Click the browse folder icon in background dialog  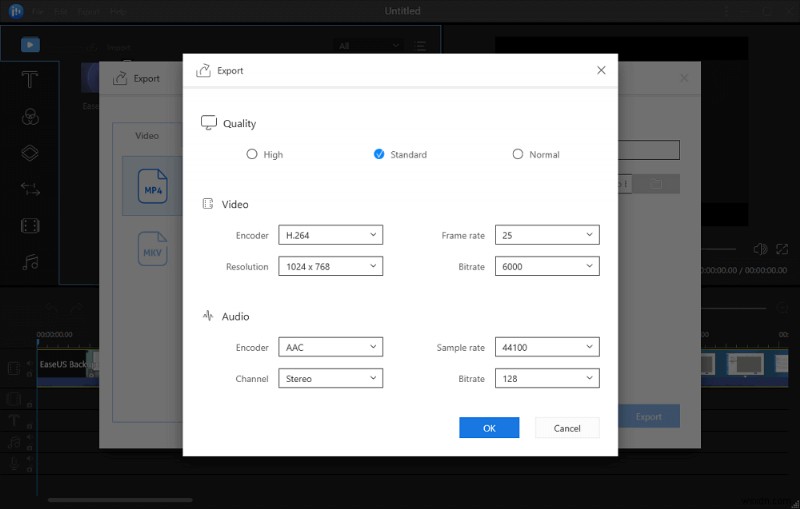pos(656,184)
